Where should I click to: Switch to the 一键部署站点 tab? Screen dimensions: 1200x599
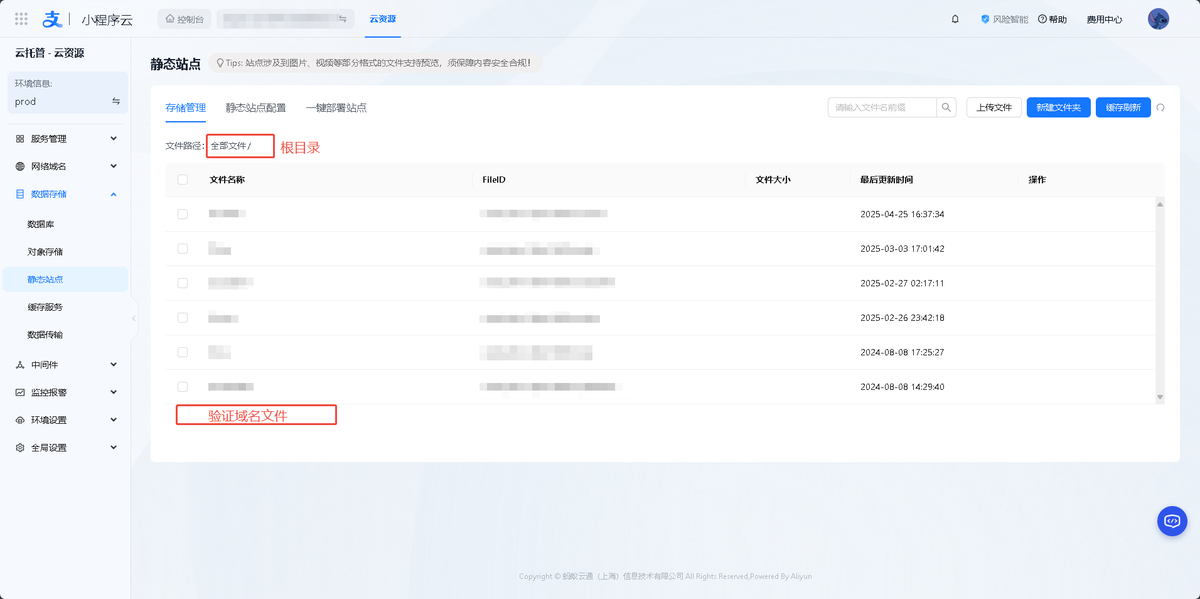(336, 108)
